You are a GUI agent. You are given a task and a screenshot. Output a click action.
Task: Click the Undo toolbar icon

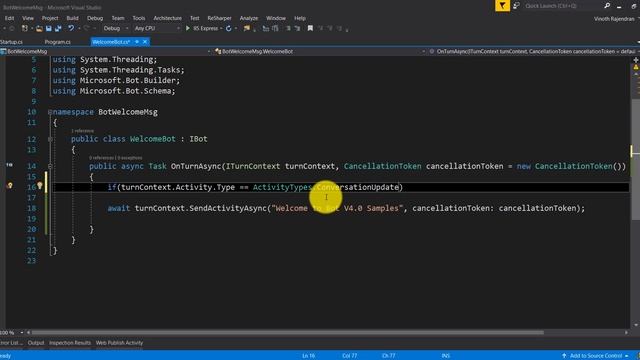coord(71,29)
